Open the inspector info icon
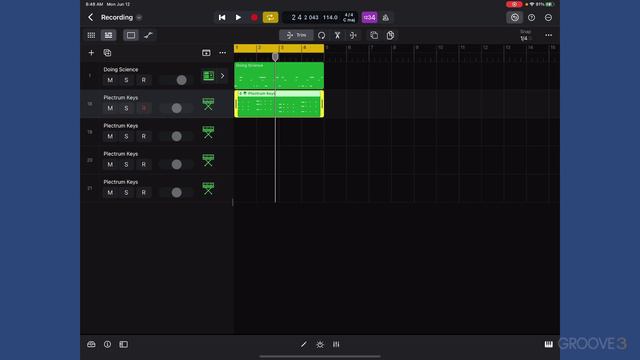 pos(107,344)
